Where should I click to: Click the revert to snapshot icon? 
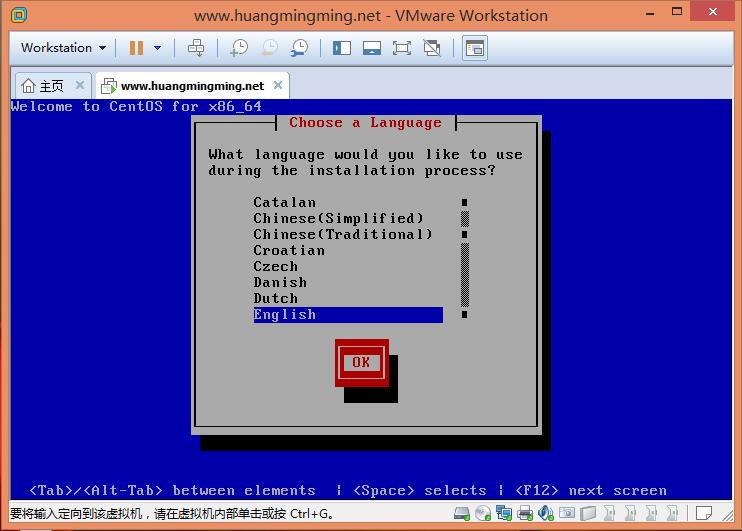tap(269, 48)
